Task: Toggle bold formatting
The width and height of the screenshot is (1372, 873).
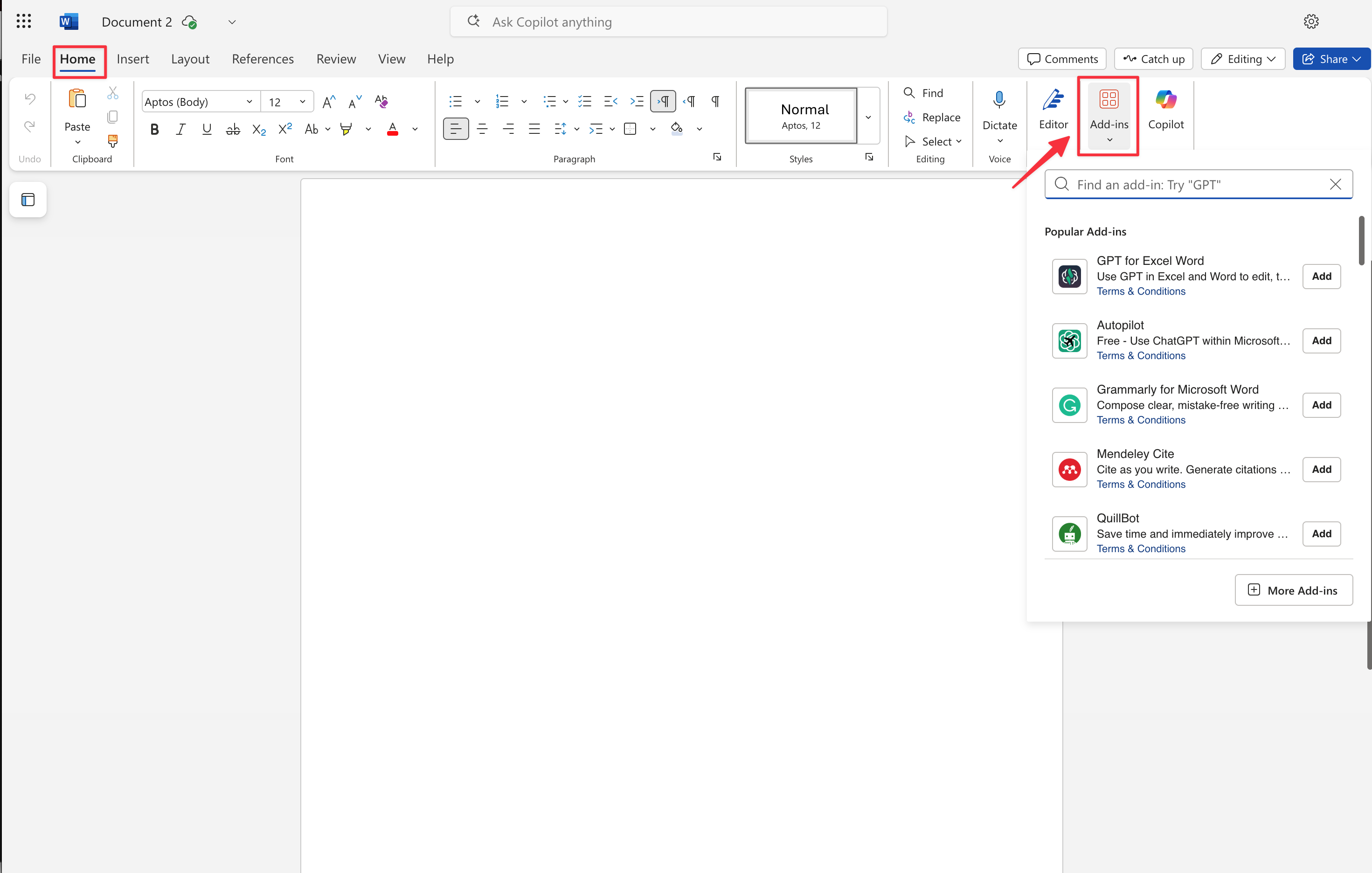Action: tap(154, 129)
